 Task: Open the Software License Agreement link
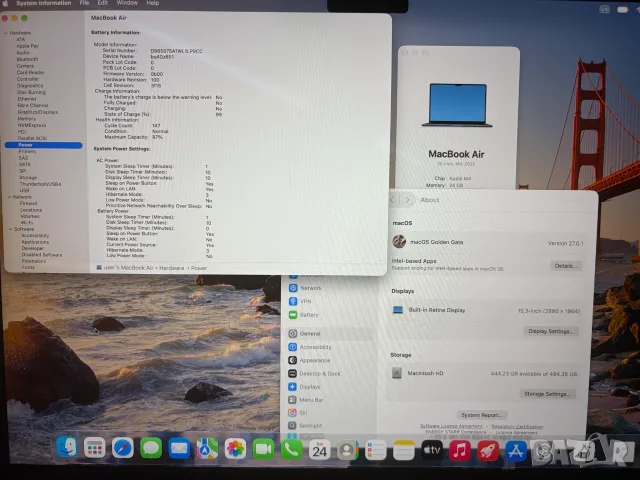pyautogui.click(x=451, y=426)
